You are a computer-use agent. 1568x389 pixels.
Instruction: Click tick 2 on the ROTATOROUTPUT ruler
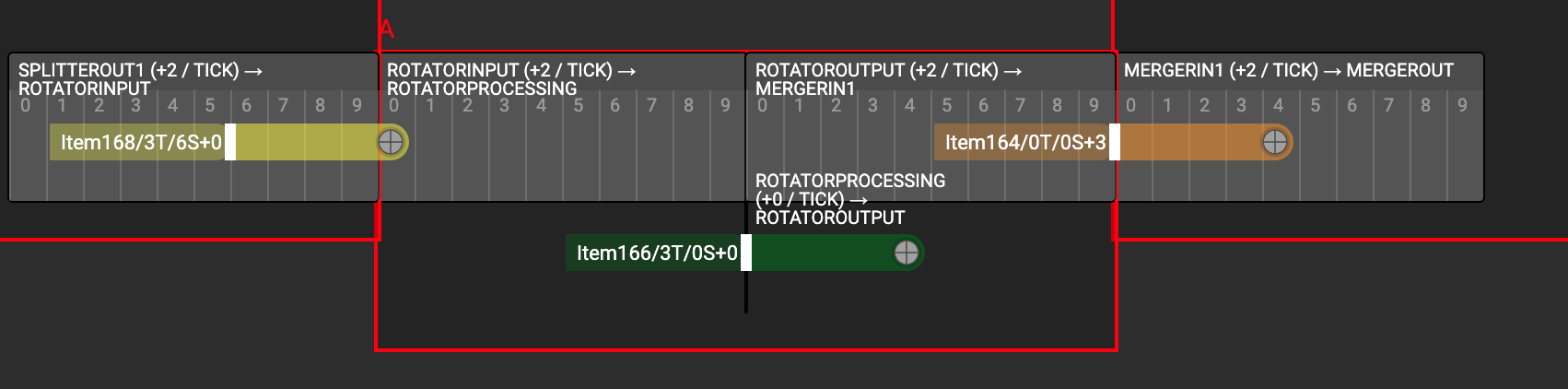point(836,105)
